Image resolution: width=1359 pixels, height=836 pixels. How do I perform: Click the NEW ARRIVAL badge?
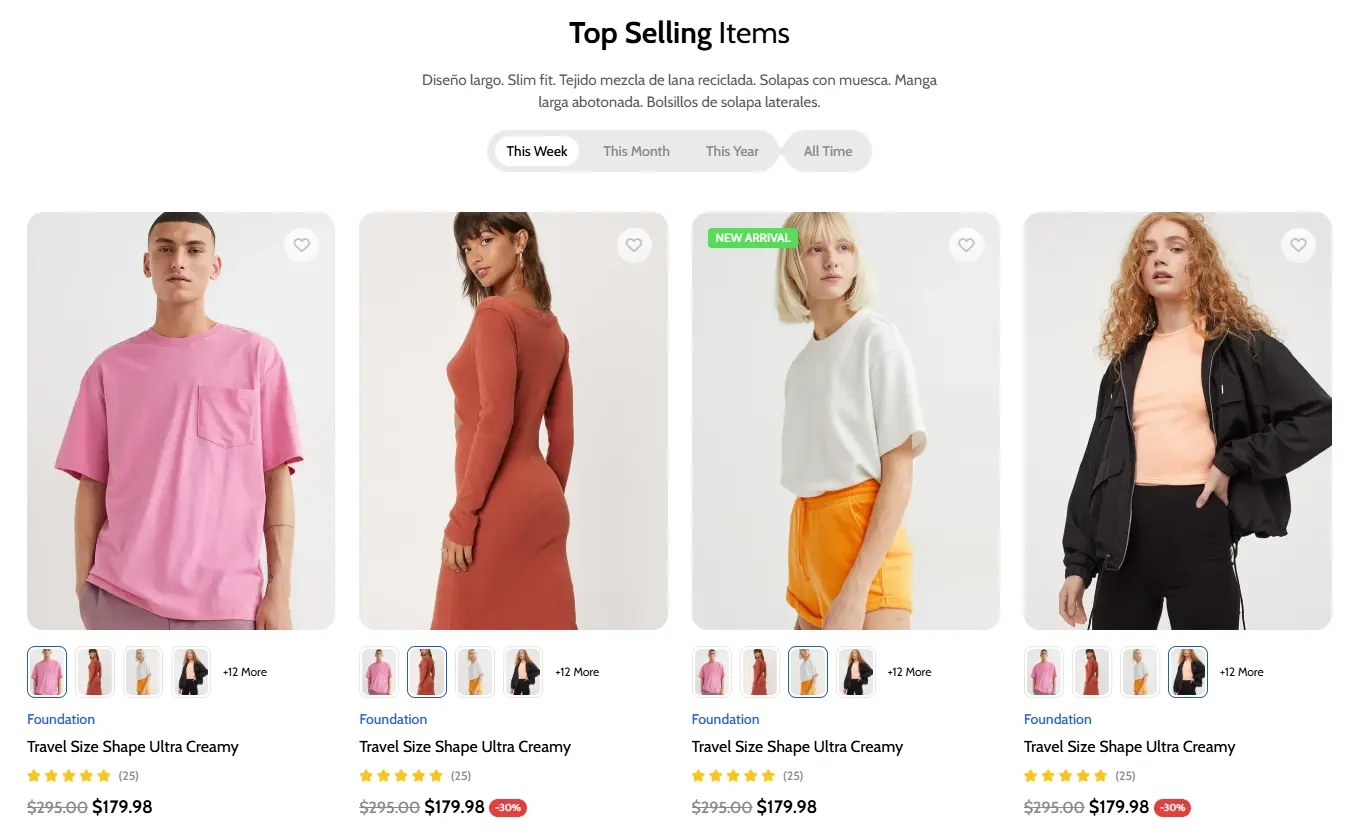753,238
